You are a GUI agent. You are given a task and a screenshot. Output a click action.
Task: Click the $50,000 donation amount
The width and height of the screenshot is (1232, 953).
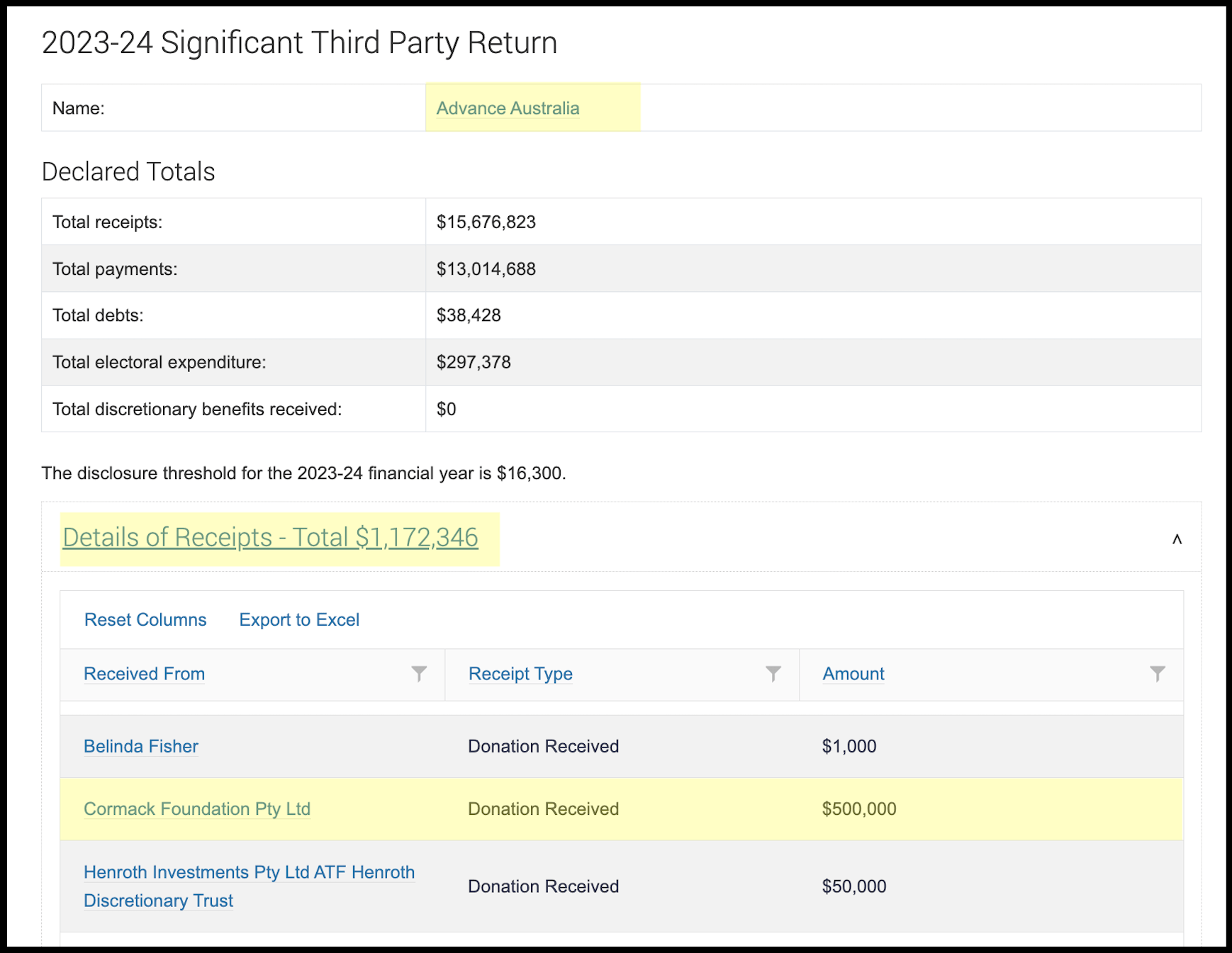click(x=854, y=886)
